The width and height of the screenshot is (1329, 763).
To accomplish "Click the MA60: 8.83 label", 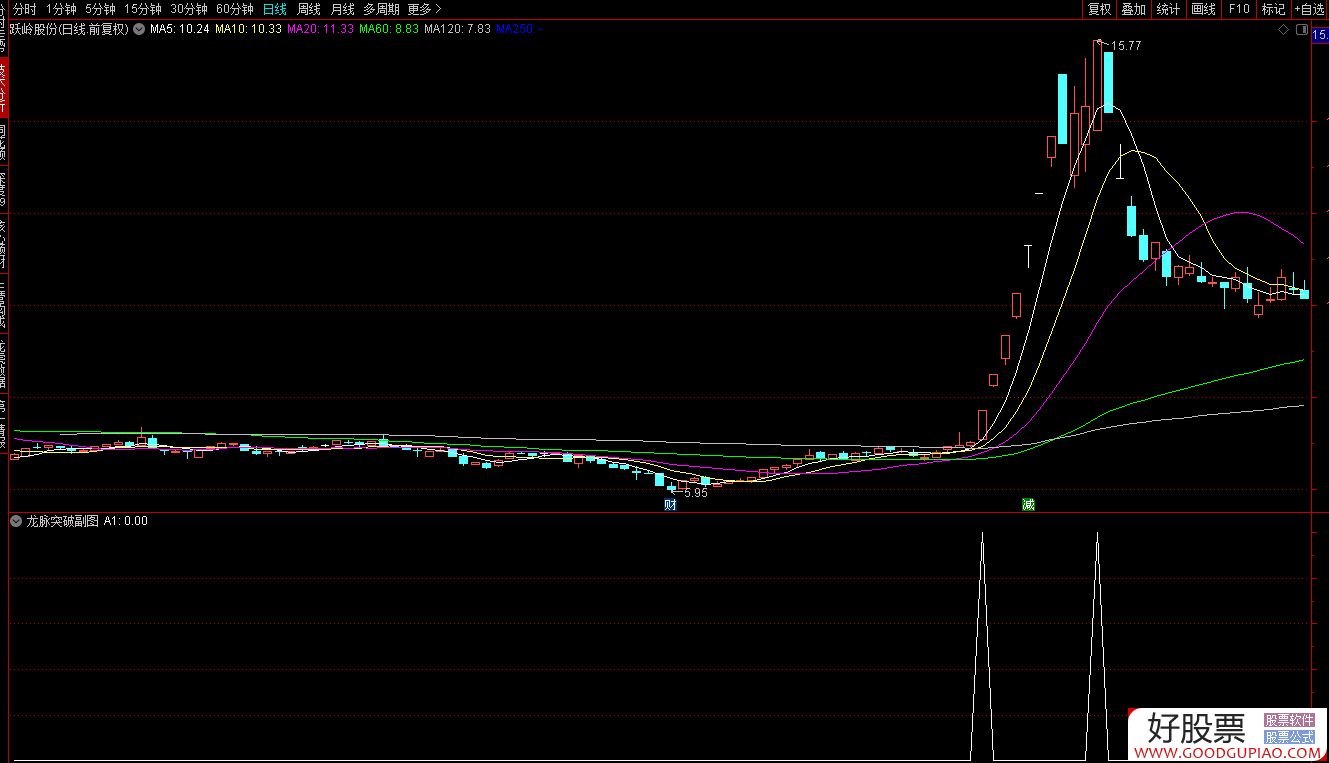I will click(x=389, y=29).
